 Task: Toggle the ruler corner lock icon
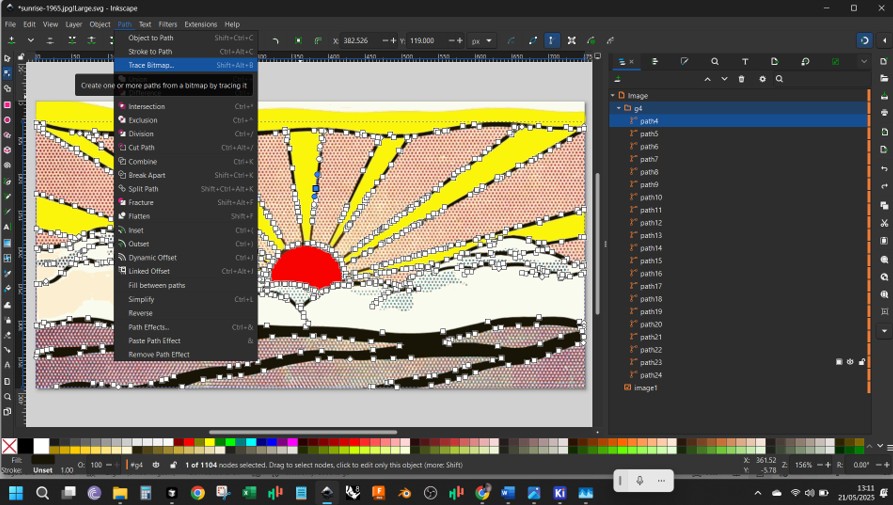tap(21, 56)
